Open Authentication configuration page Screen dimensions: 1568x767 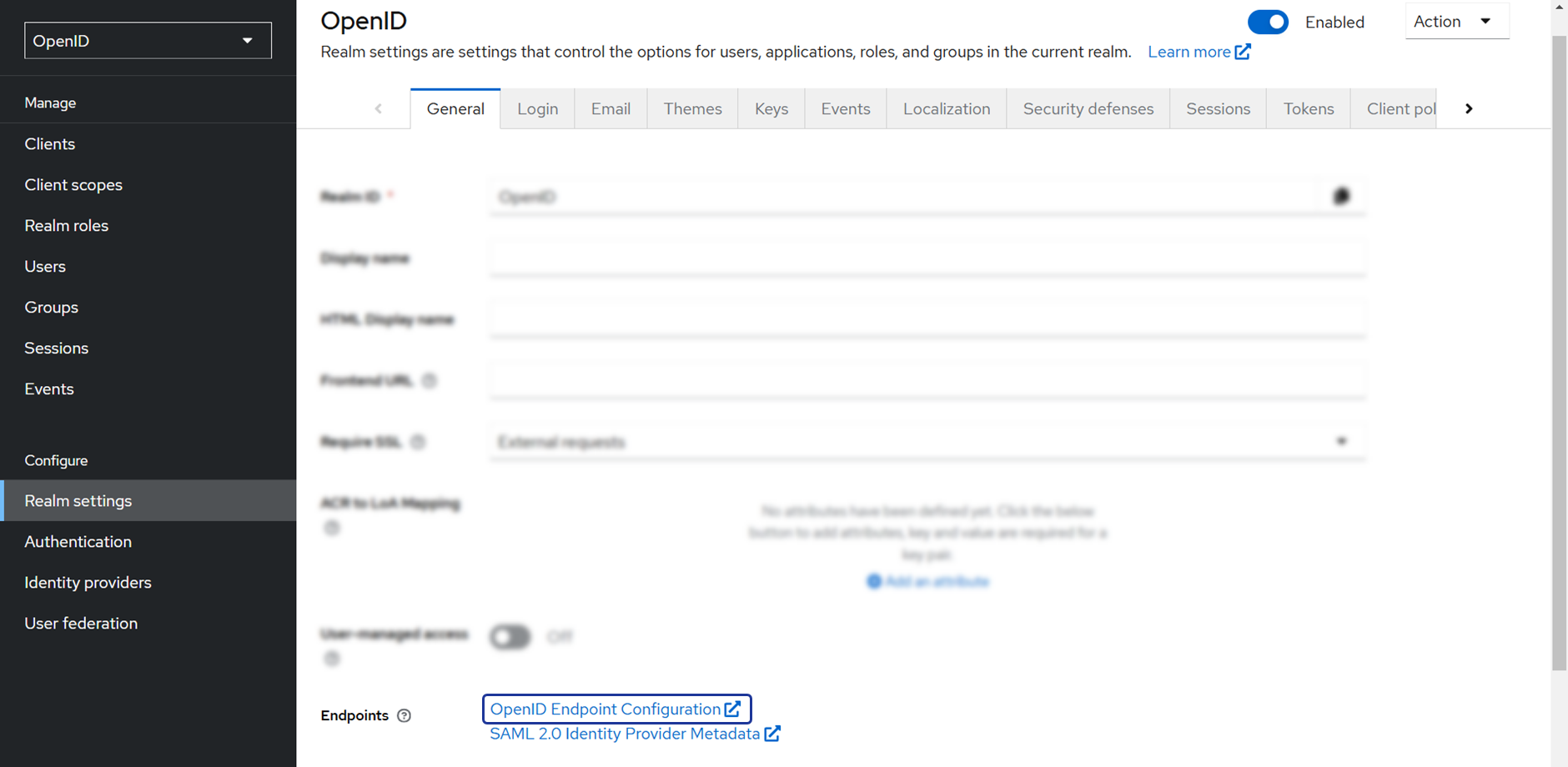click(78, 541)
